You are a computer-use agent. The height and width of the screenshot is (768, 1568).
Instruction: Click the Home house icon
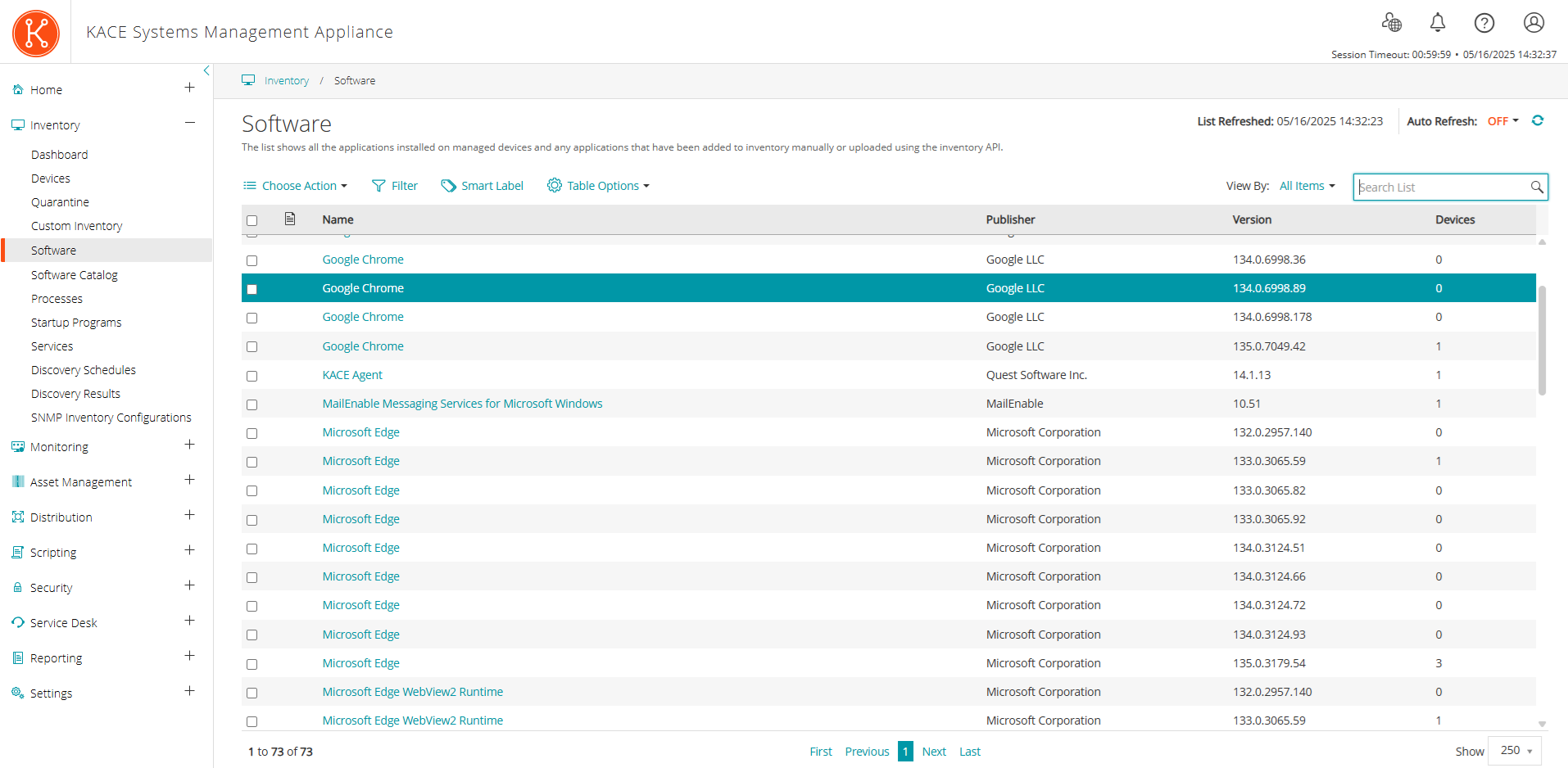tap(18, 90)
